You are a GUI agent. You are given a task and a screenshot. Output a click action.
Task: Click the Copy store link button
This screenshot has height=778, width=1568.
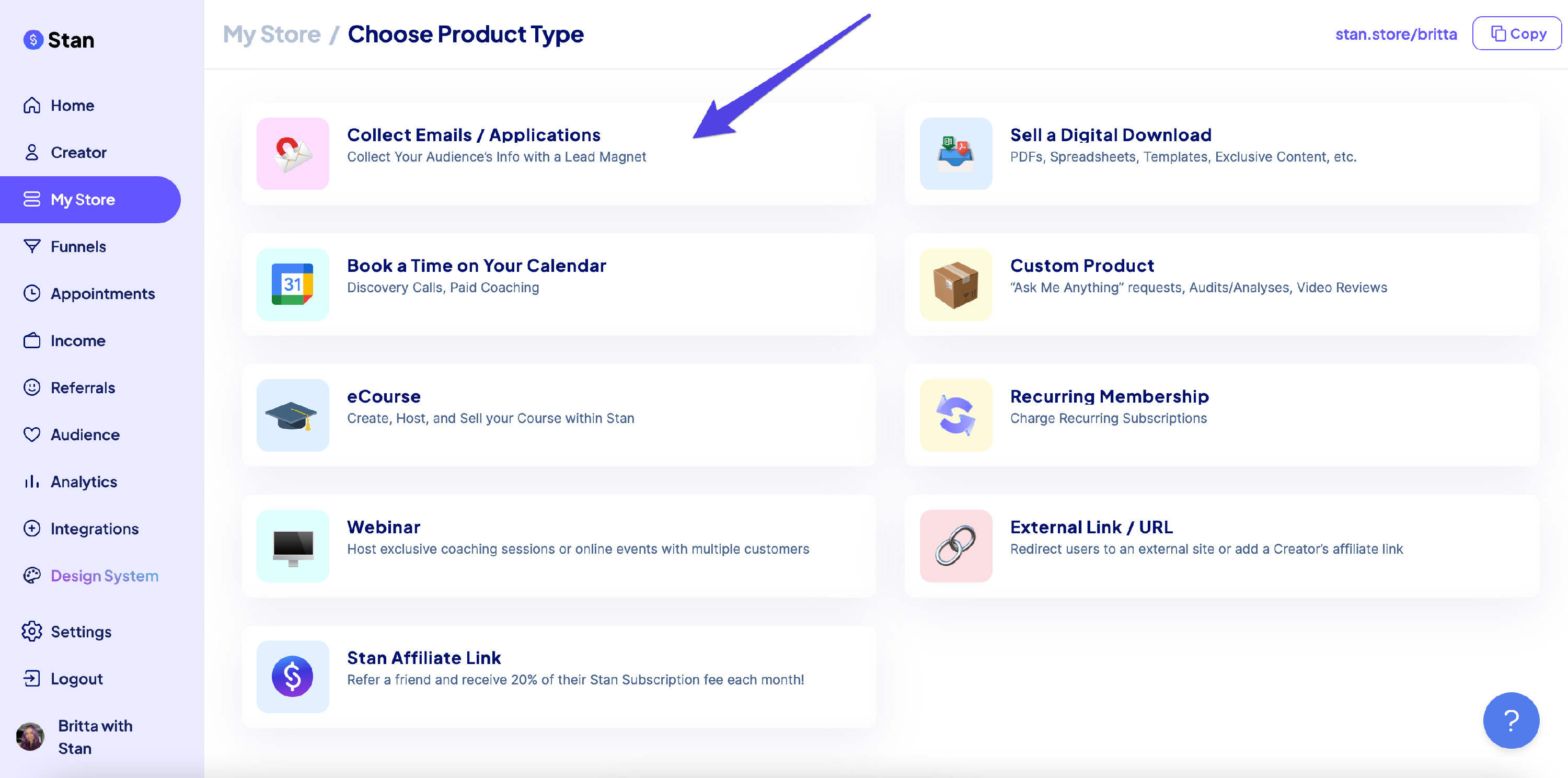click(x=1516, y=33)
